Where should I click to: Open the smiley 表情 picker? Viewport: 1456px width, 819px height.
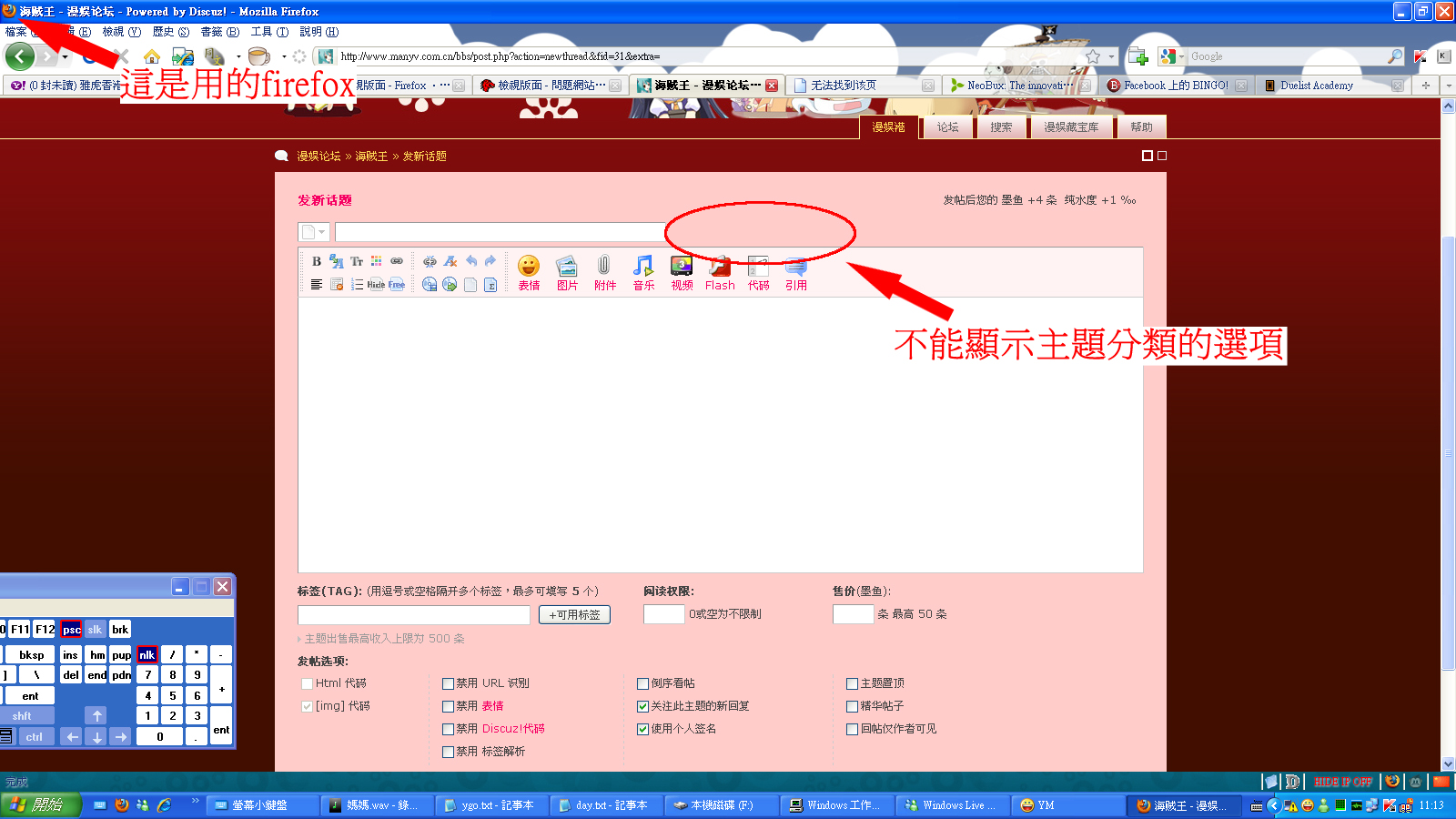[x=529, y=272]
